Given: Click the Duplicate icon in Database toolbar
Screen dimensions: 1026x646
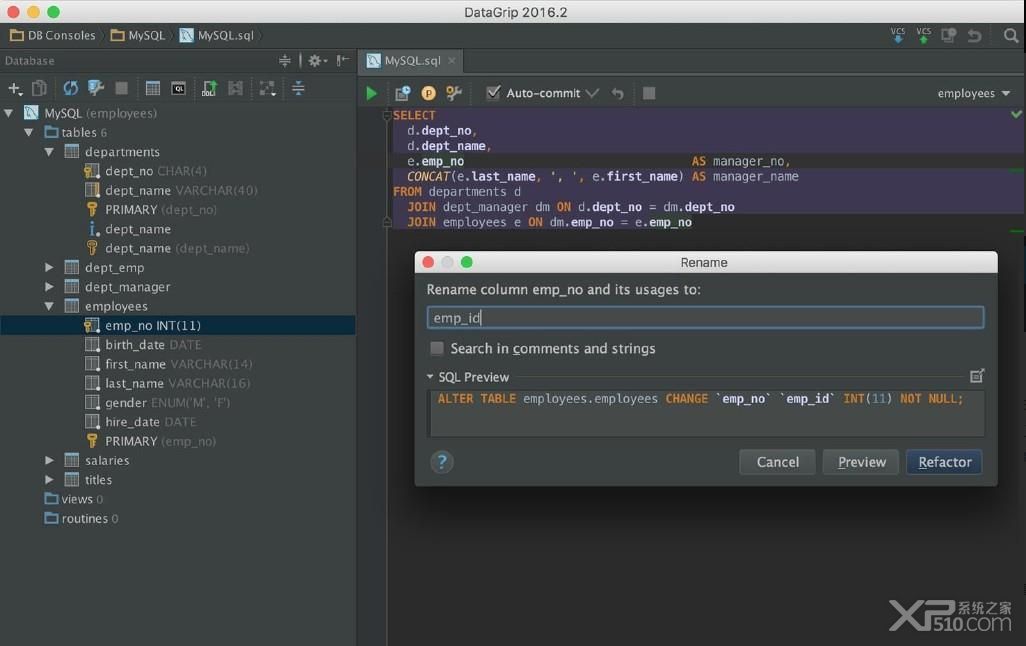Looking at the screenshot, I should click(39, 88).
